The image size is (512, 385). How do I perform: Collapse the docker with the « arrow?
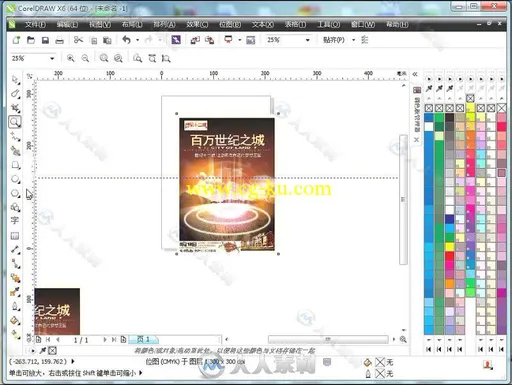pos(415,74)
